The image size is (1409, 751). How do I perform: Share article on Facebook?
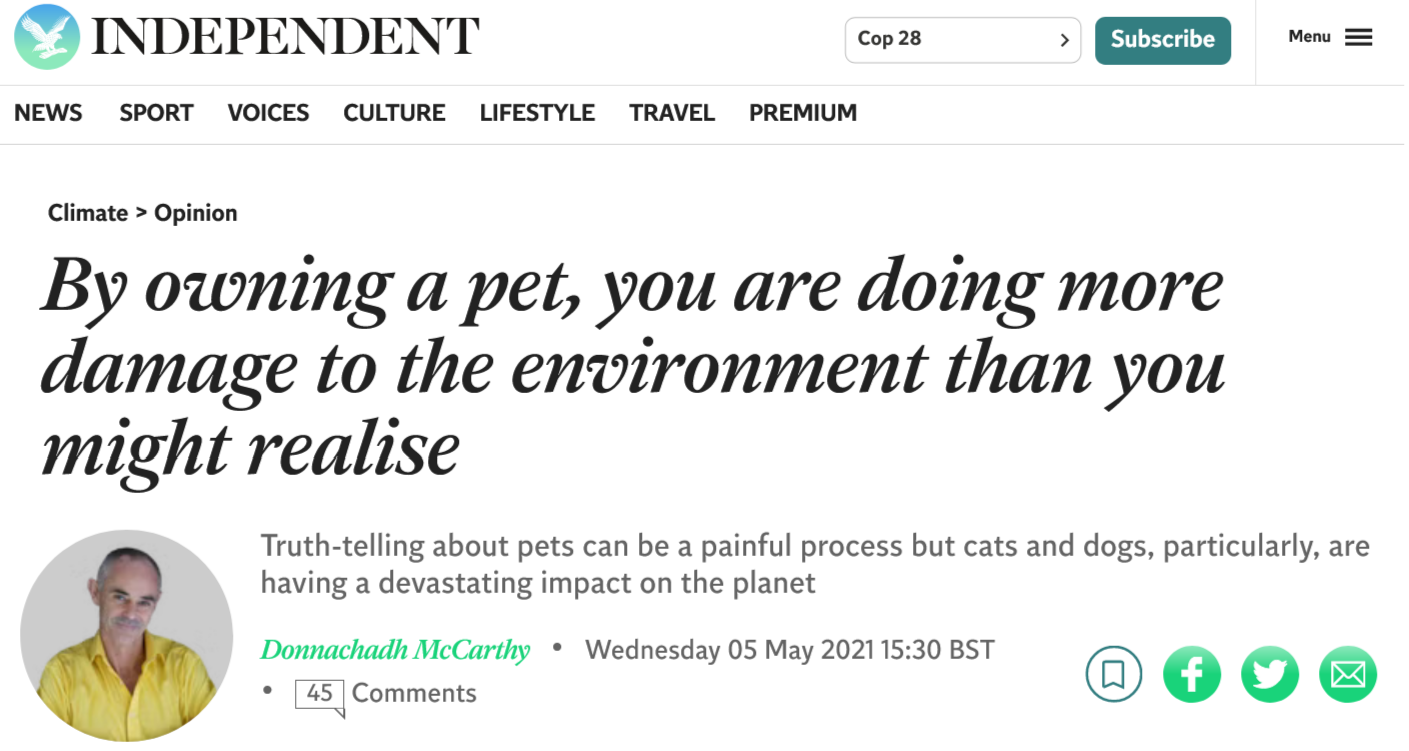(1191, 674)
